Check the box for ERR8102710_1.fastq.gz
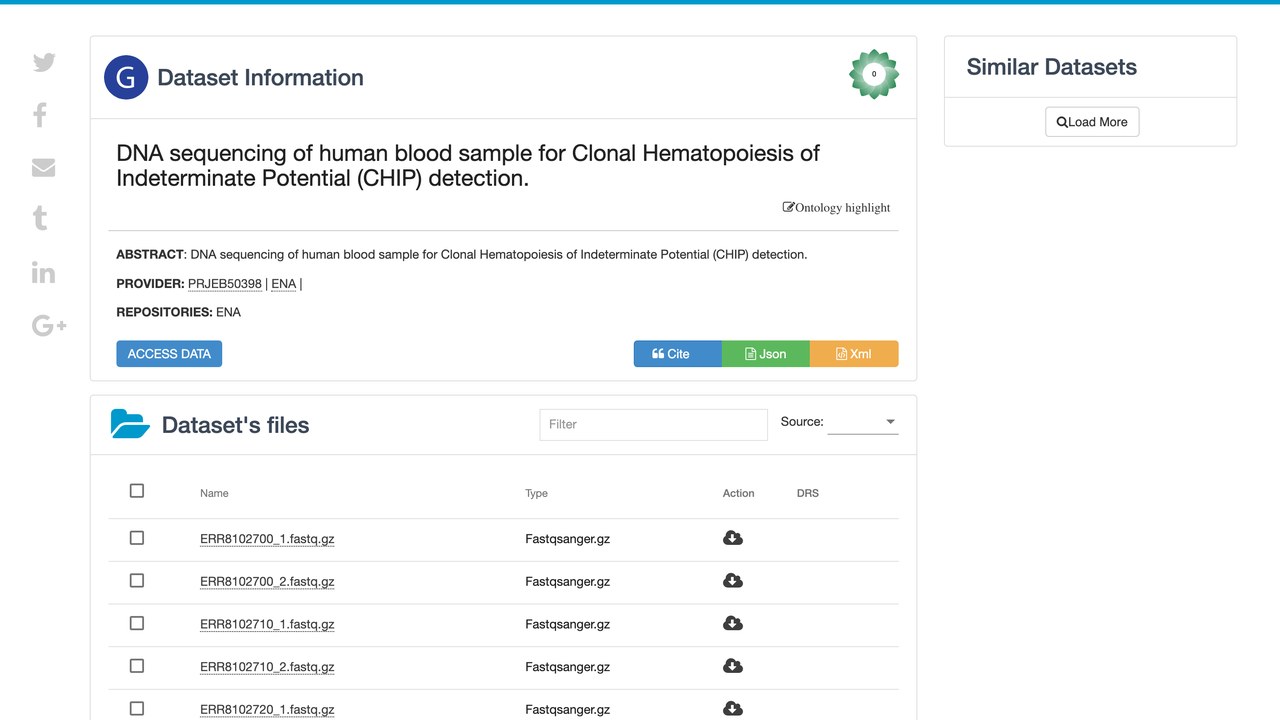Screen dimensions: 1280x720 click(x=137, y=623)
